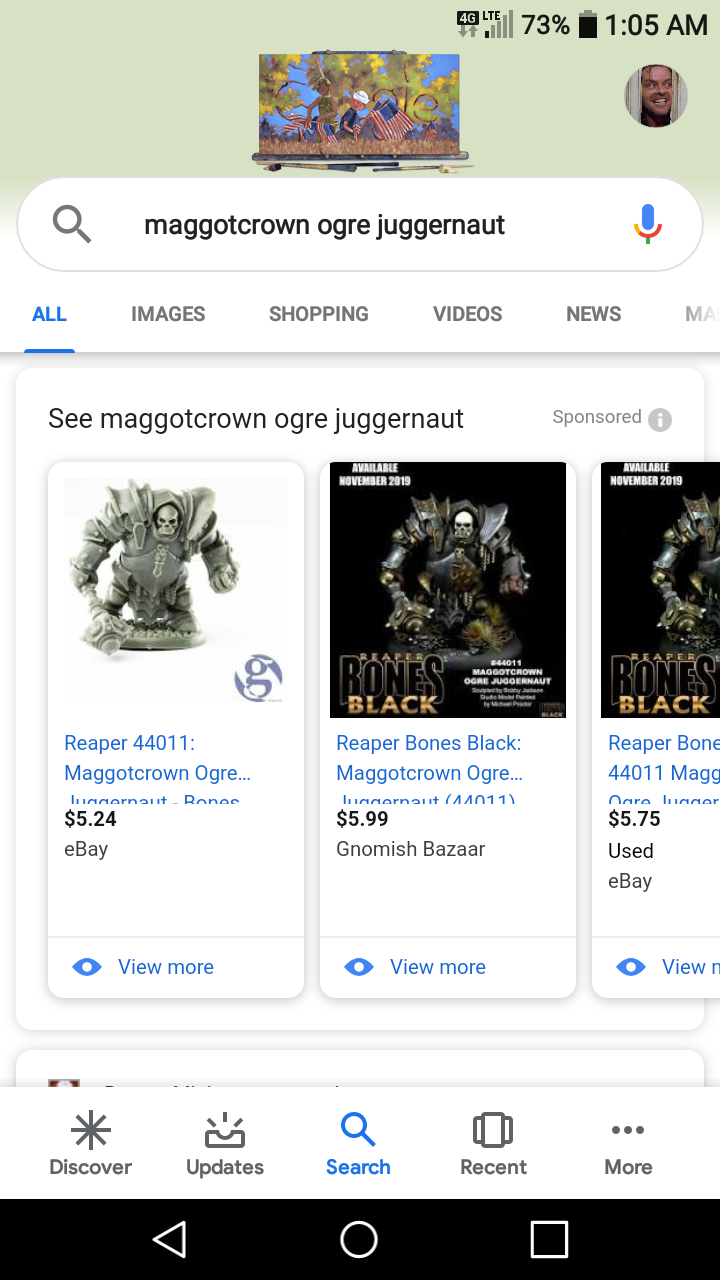Tap the magnifying glass in search bar
720x1280 pixels.
pyautogui.click(x=72, y=224)
